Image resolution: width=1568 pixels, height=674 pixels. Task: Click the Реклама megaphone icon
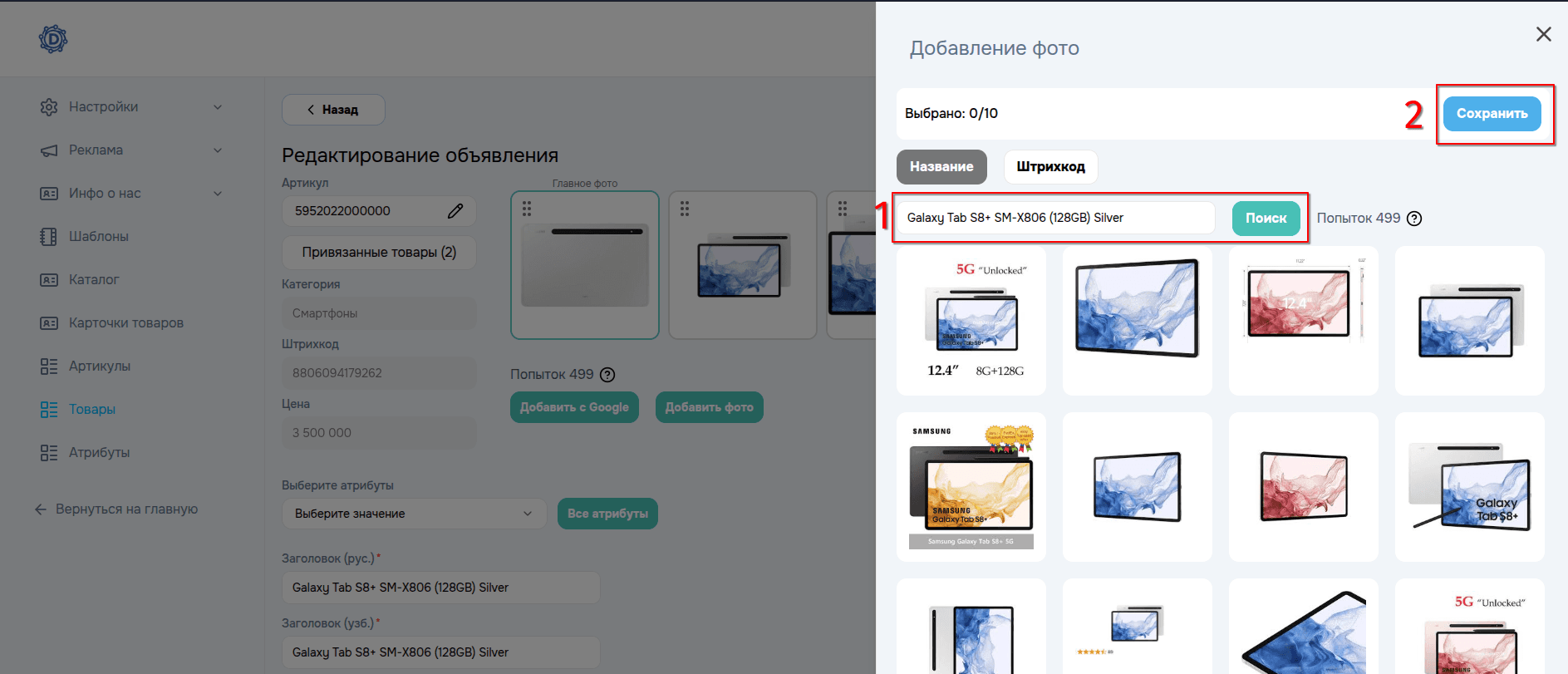(x=49, y=150)
